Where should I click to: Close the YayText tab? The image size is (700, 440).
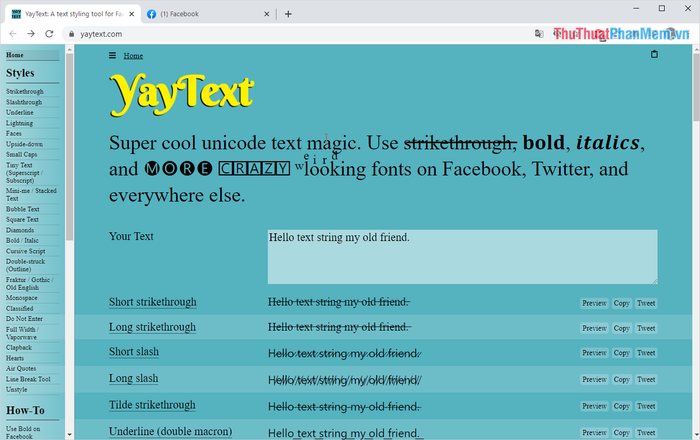(x=132, y=14)
